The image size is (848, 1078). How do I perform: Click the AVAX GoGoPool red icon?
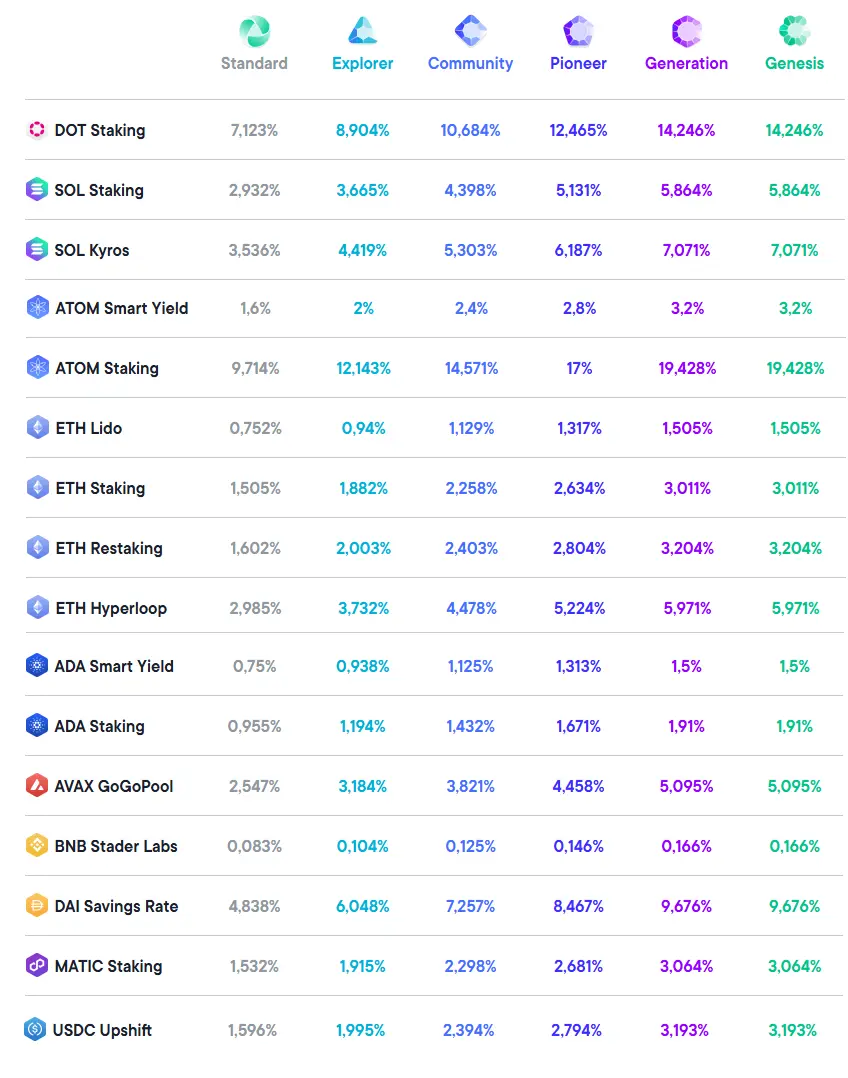37,786
